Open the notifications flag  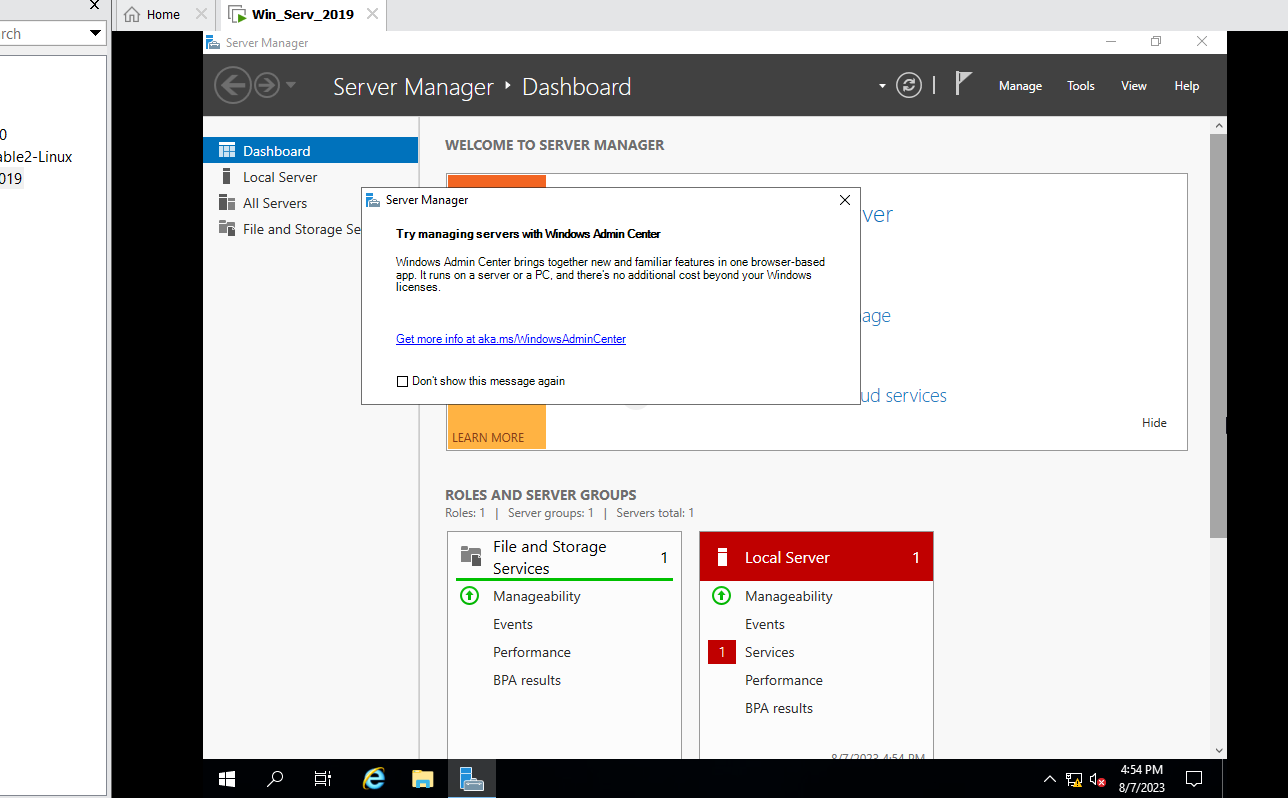point(963,84)
